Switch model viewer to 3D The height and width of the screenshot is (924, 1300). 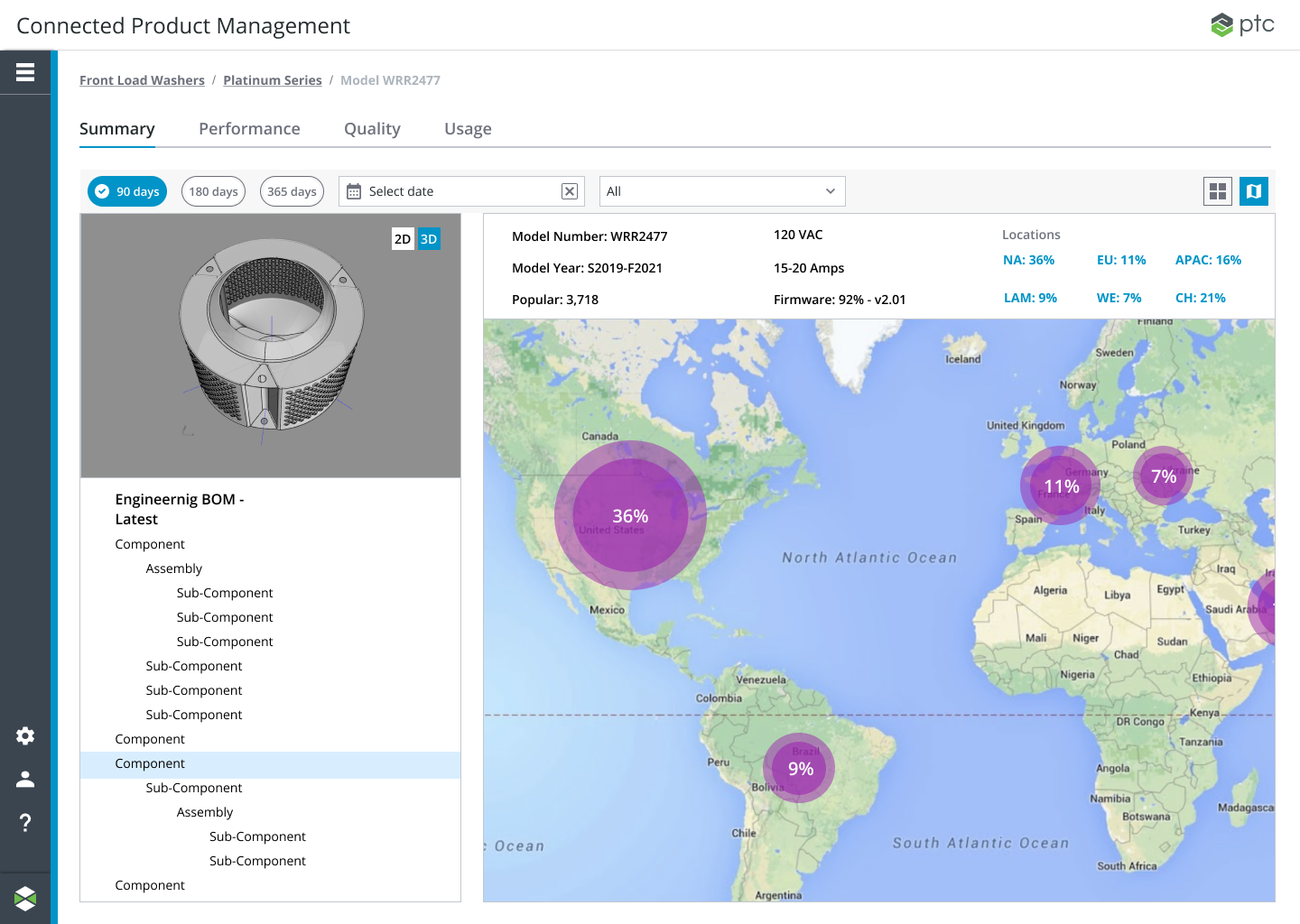click(x=429, y=239)
